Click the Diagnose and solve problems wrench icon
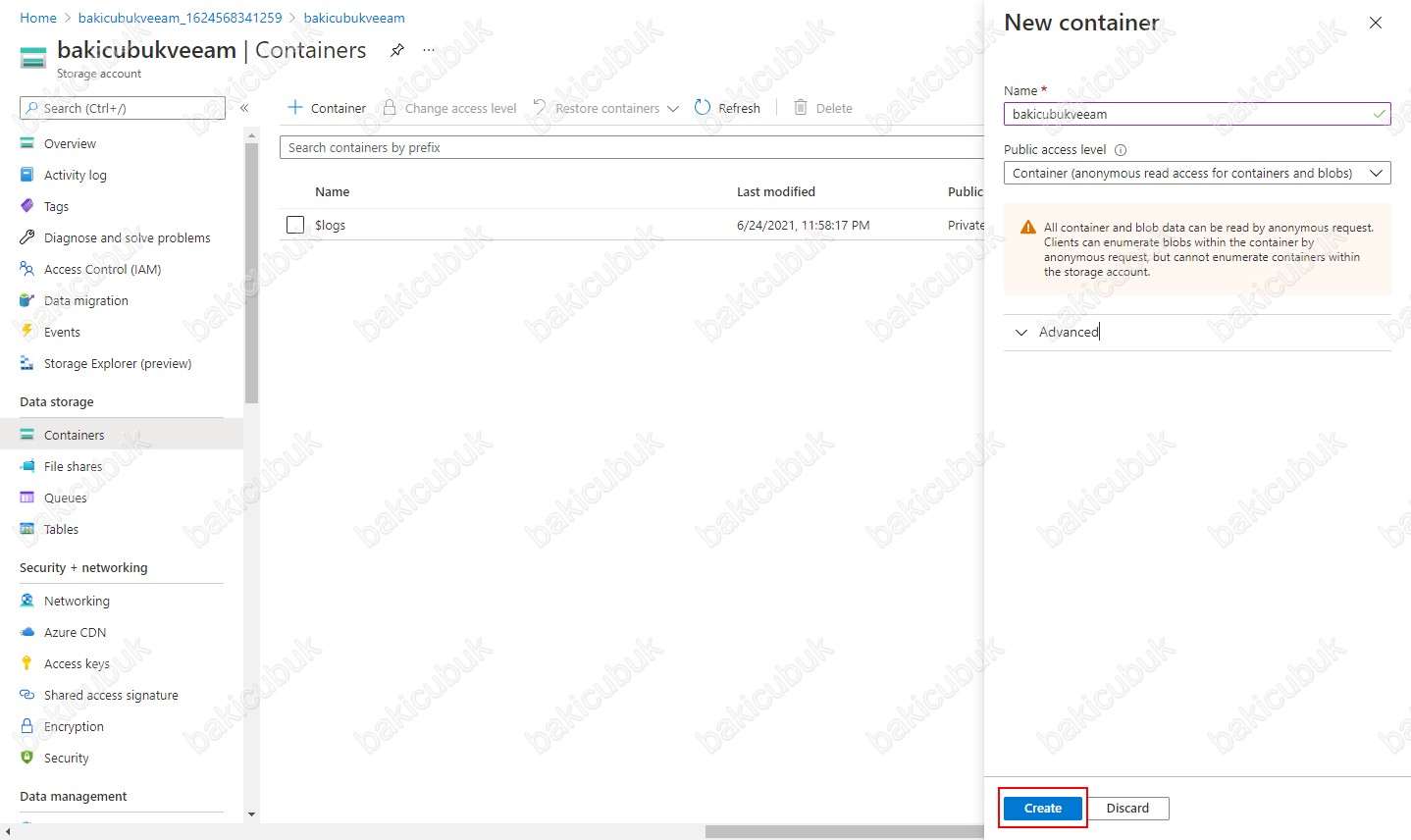Screen dimensions: 1411x840 coord(27,237)
